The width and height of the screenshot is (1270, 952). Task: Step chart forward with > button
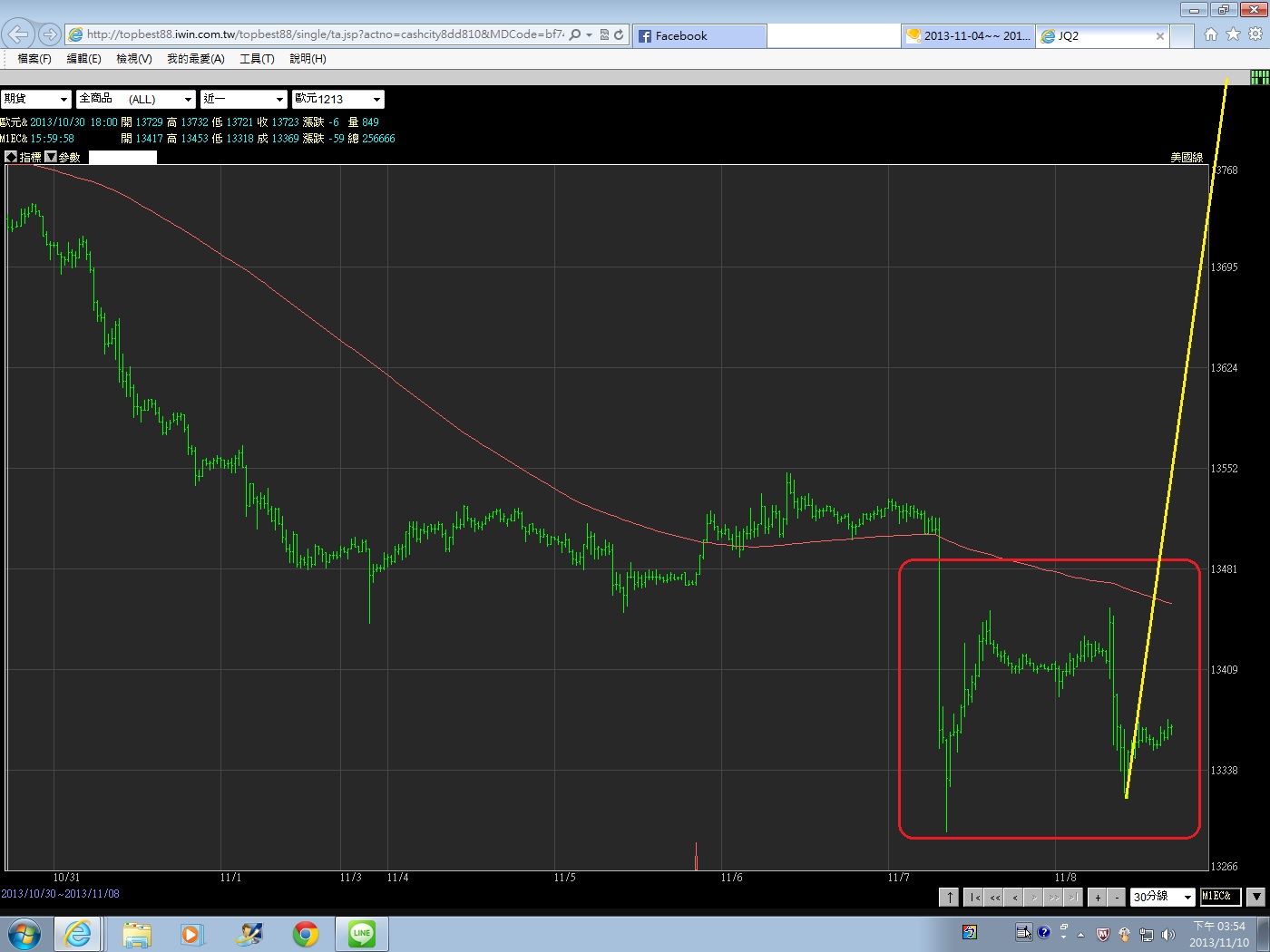(x=1034, y=897)
